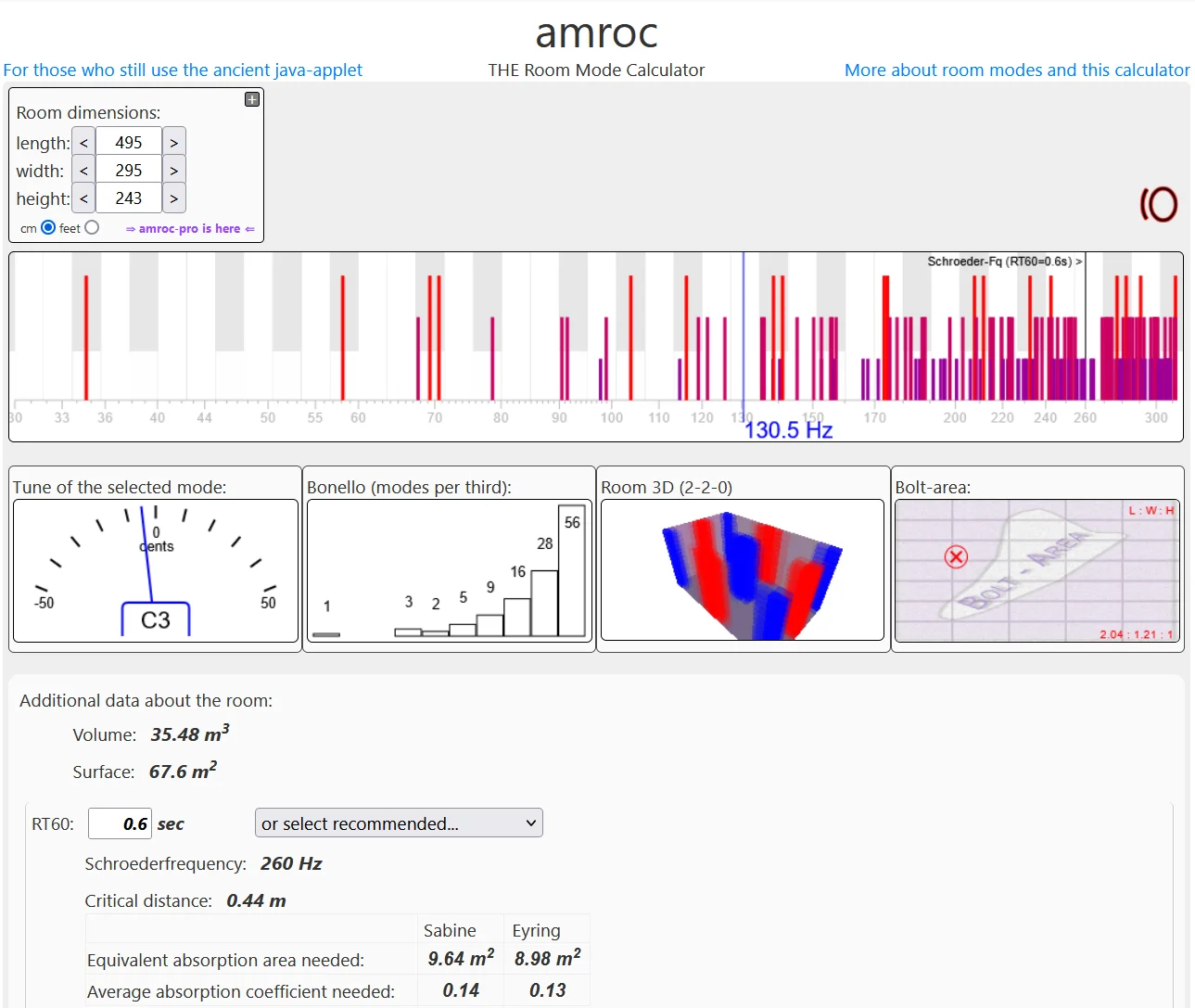Increase the room width value
The height and width of the screenshot is (1008, 1195).
[x=173, y=170]
